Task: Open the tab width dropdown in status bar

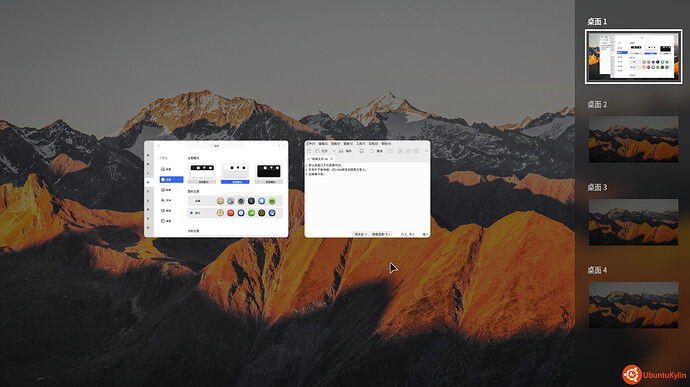Action: pyautogui.click(x=381, y=234)
